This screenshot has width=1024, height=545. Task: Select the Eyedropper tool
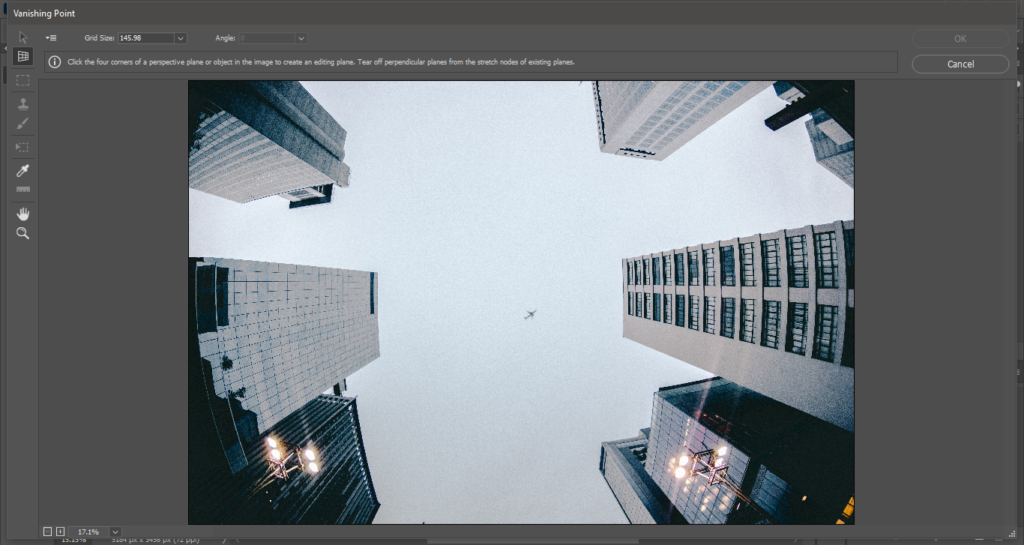coord(23,171)
